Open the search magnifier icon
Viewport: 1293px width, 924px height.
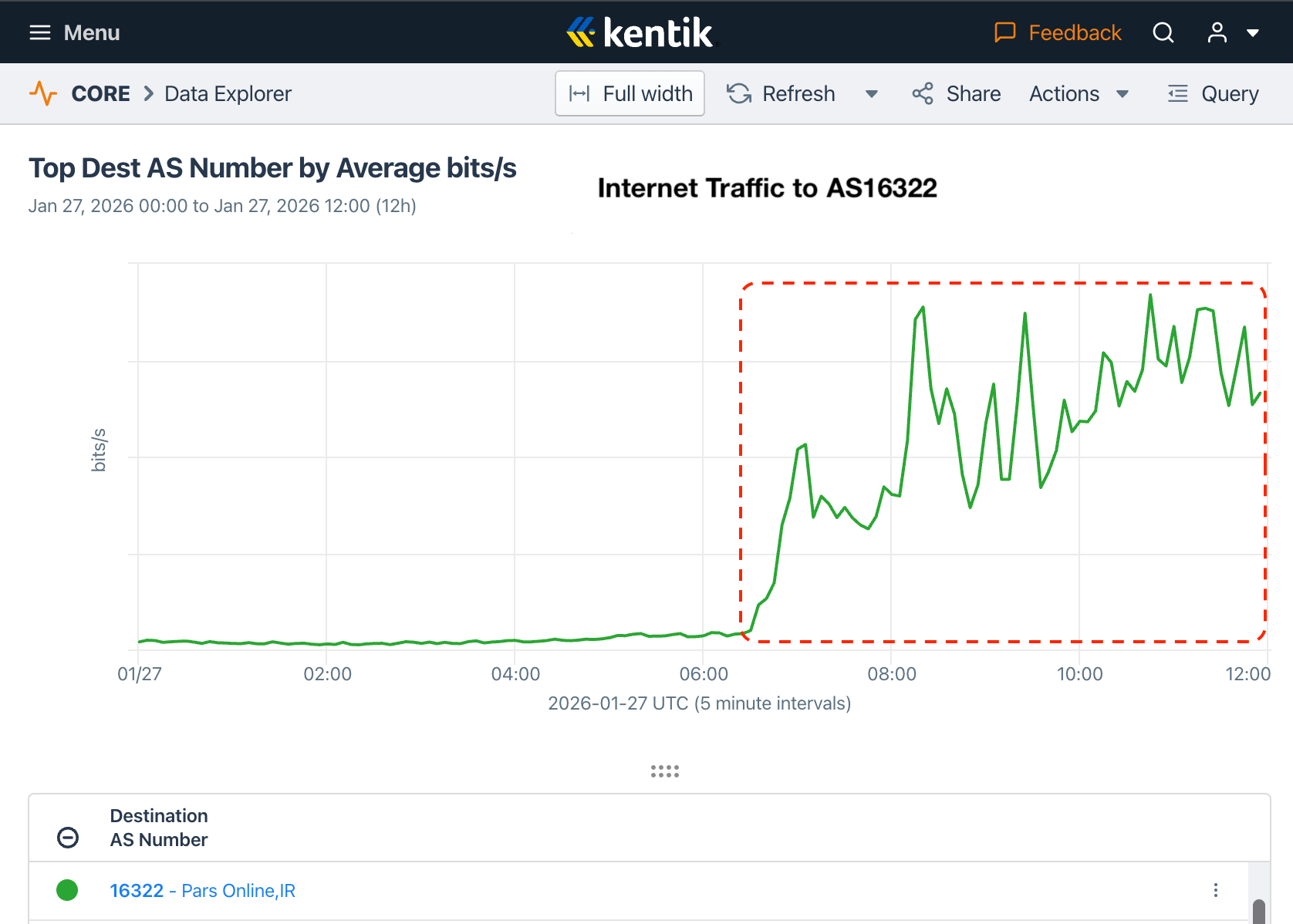tap(1163, 32)
